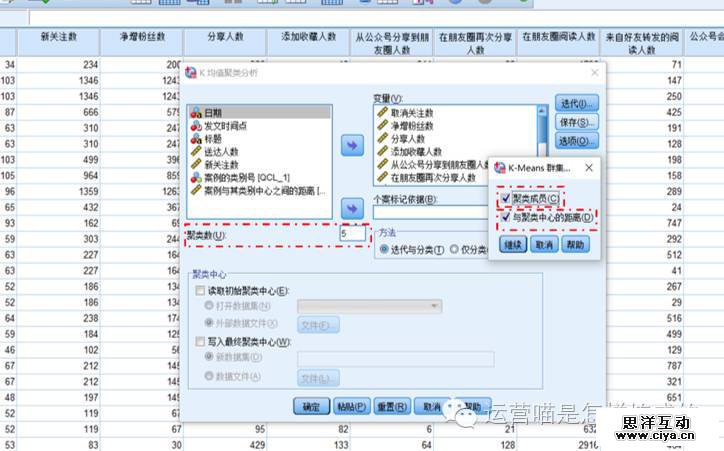Choose the 迭代与分类(T) method radio button

pyautogui.click(x=384, y=250)
